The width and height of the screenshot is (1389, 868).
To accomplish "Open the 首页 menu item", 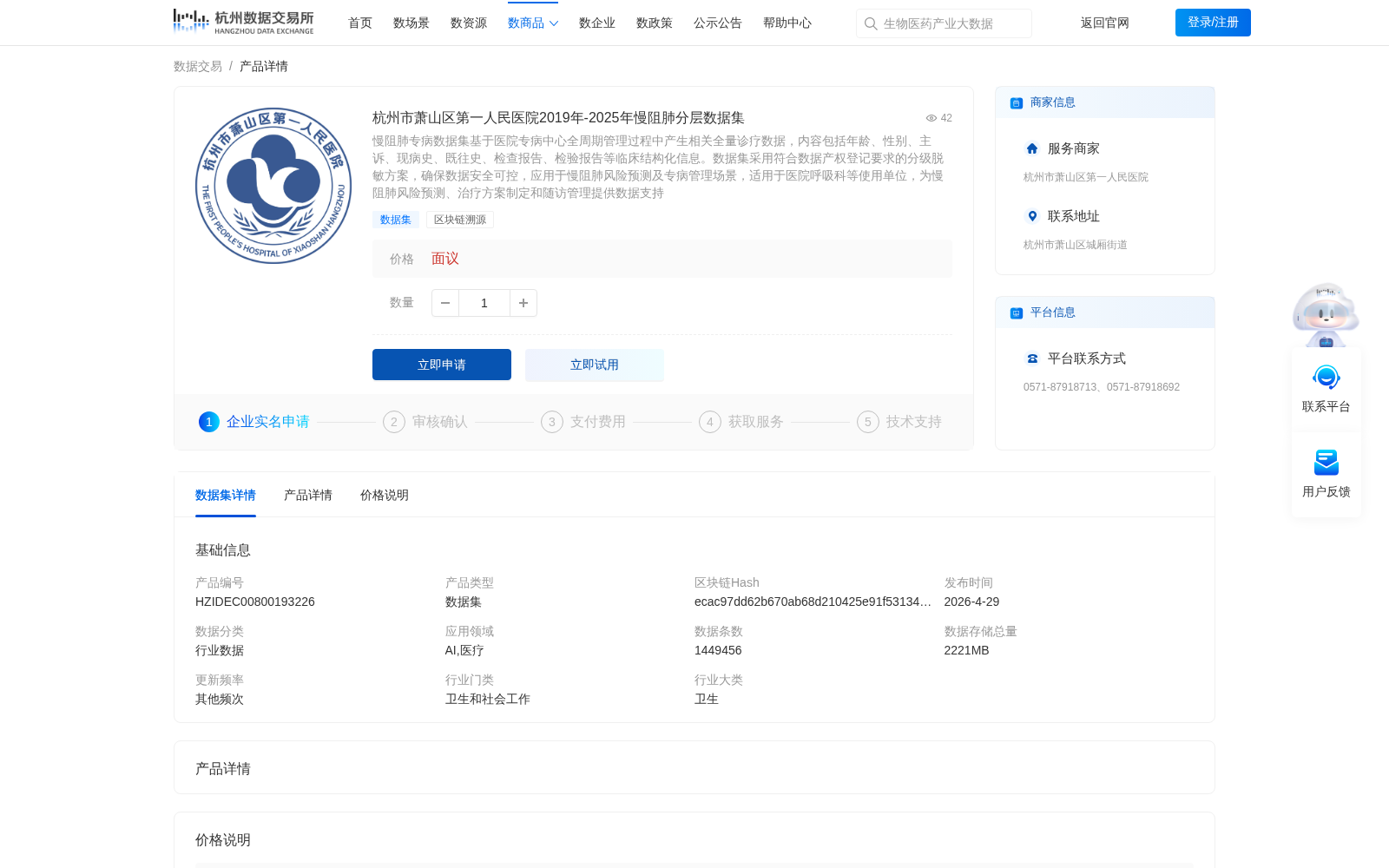I will tap(360, 23).
